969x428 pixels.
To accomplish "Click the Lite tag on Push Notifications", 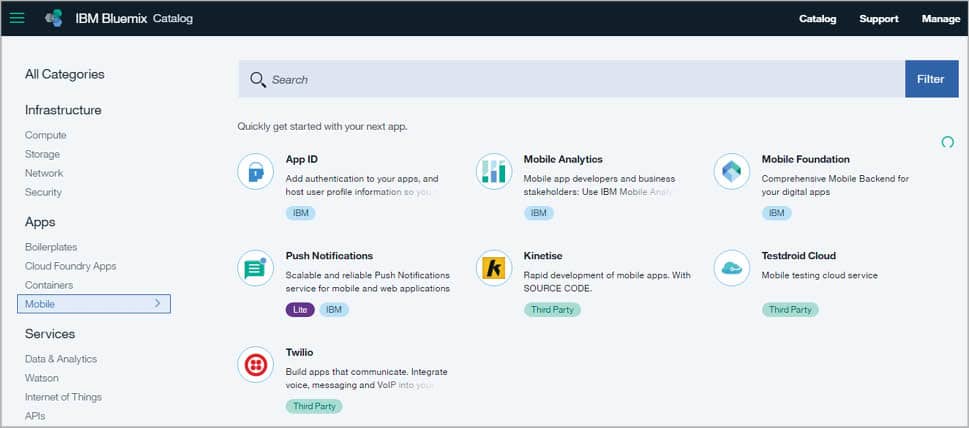I will click(x=300, y=310).
